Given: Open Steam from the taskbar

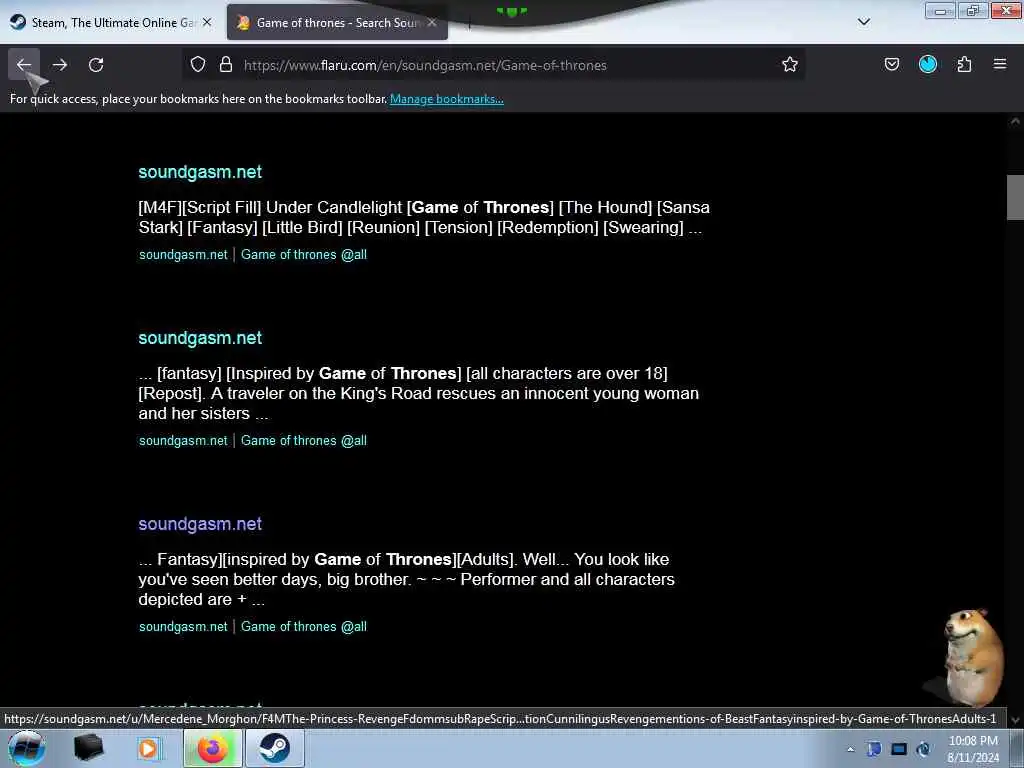Looking at the screenshot, I should 274,748.
